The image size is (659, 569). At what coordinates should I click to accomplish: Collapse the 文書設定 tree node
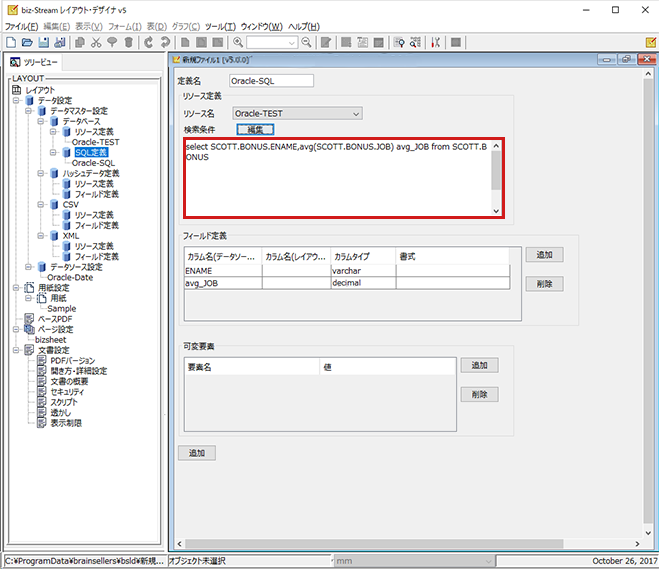pos(16,350)
